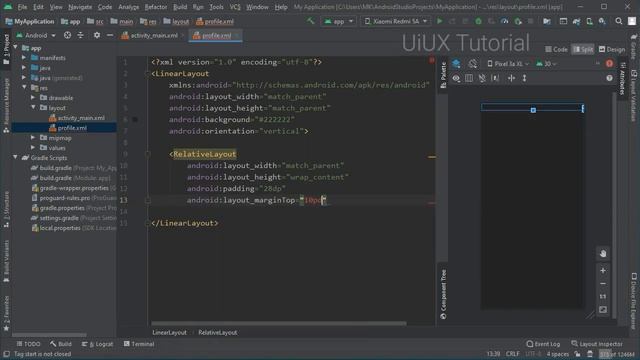
Task: Open Resource Manager side tab
Action: (6, 105)
